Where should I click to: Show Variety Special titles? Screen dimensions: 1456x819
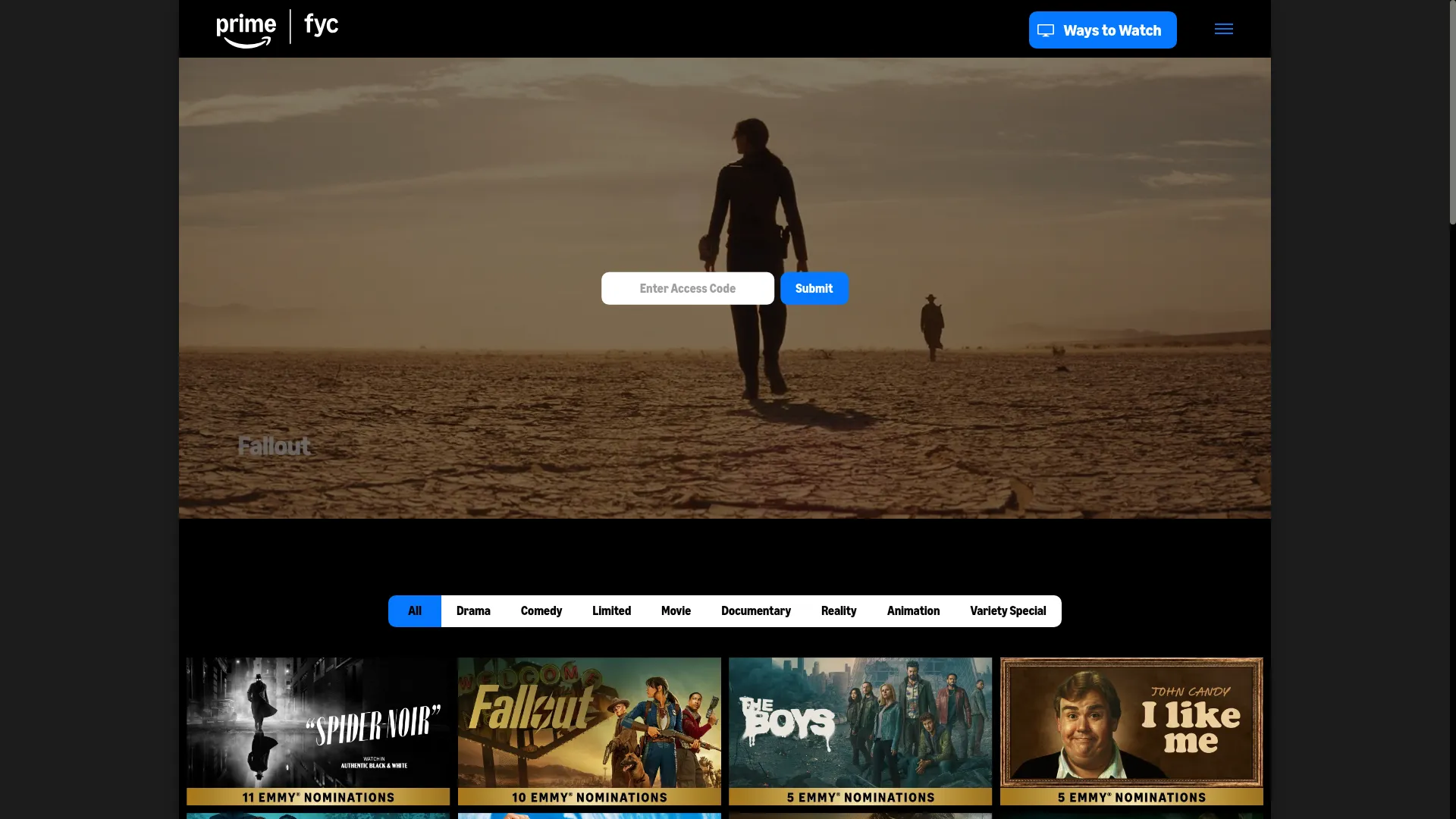click(x=1008, y=611)
